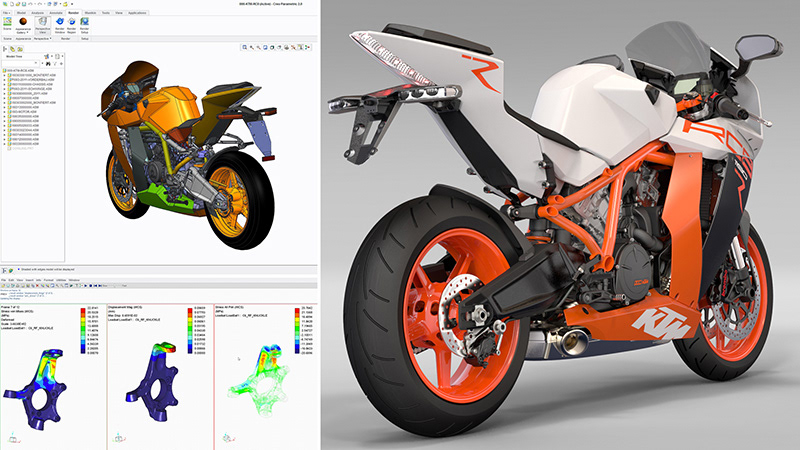Select the wireframe knuckle stress result window
This screenshot has height=450, width=800.
[x=267, y=377]
